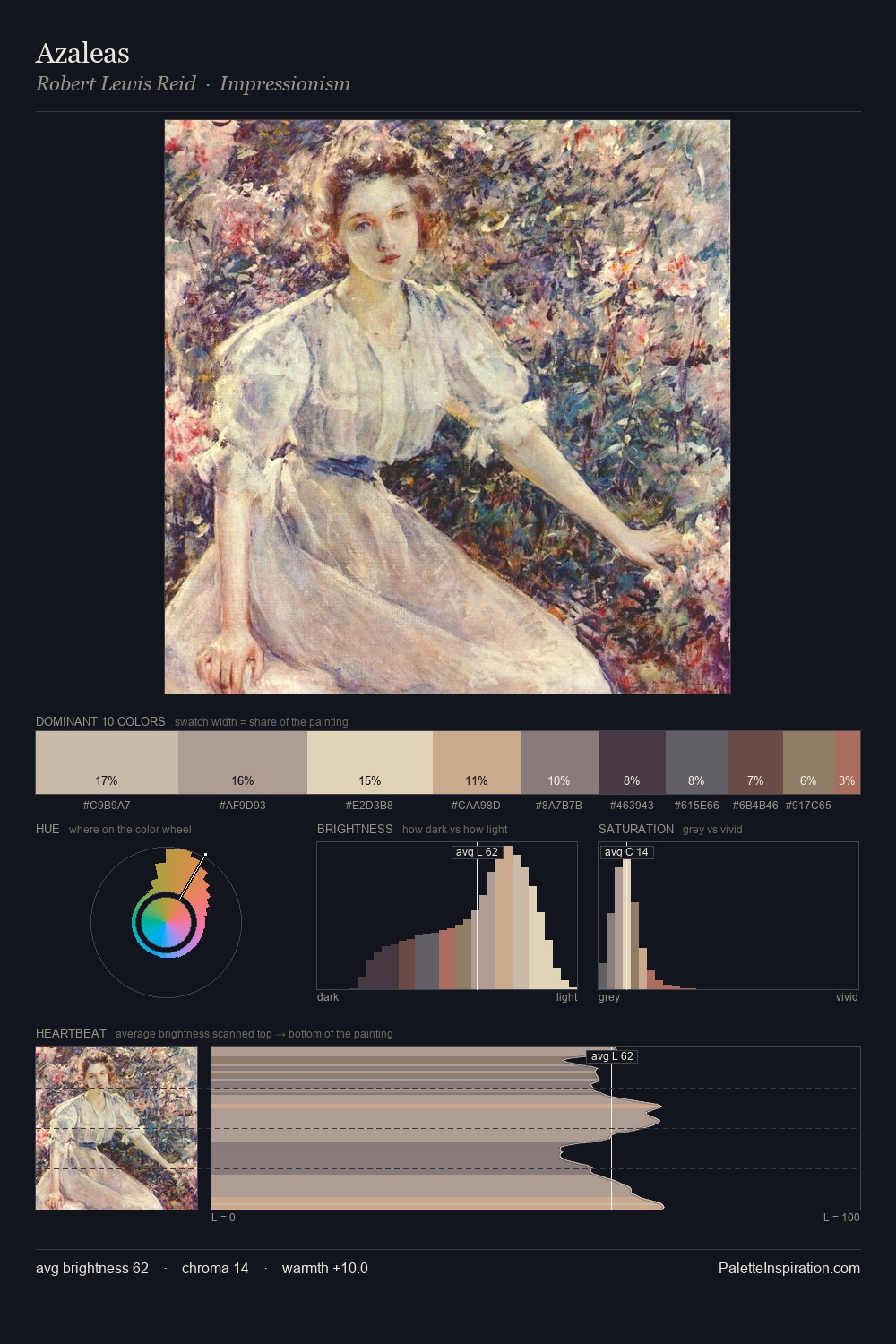Viewport: 896px width, 1344px height.
Task: Click the heartbeat brightness profile chart
Action: (x=536, y=1128)
